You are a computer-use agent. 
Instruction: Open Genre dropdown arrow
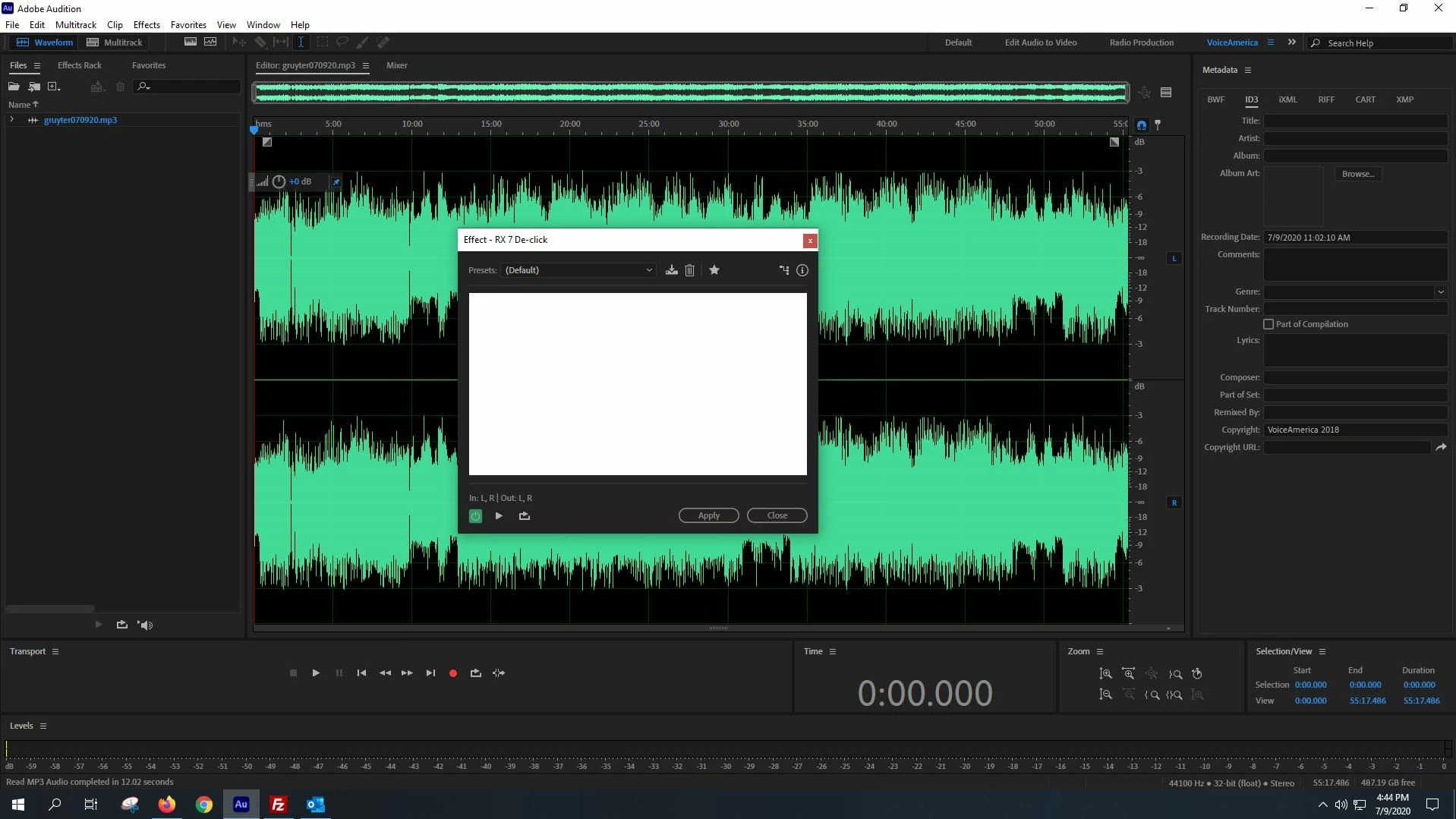tap(1440, 291)
